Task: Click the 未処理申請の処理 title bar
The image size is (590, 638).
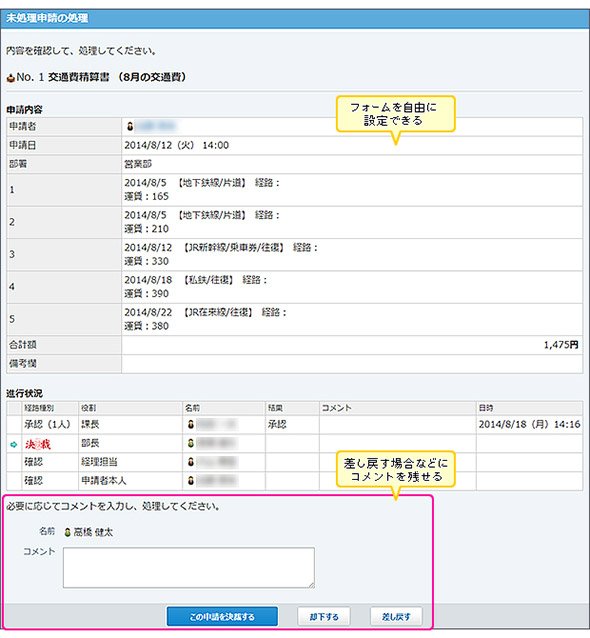Action: [x=295, y=18]
